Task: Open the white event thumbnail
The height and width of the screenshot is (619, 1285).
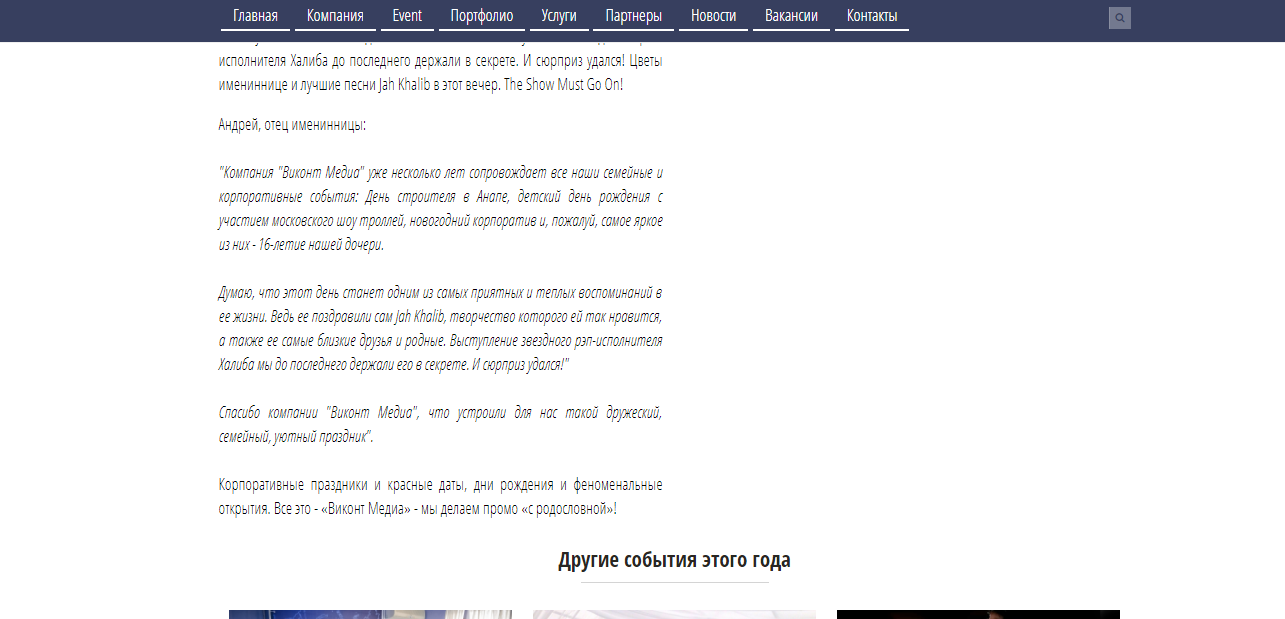Action: point(674,614)
